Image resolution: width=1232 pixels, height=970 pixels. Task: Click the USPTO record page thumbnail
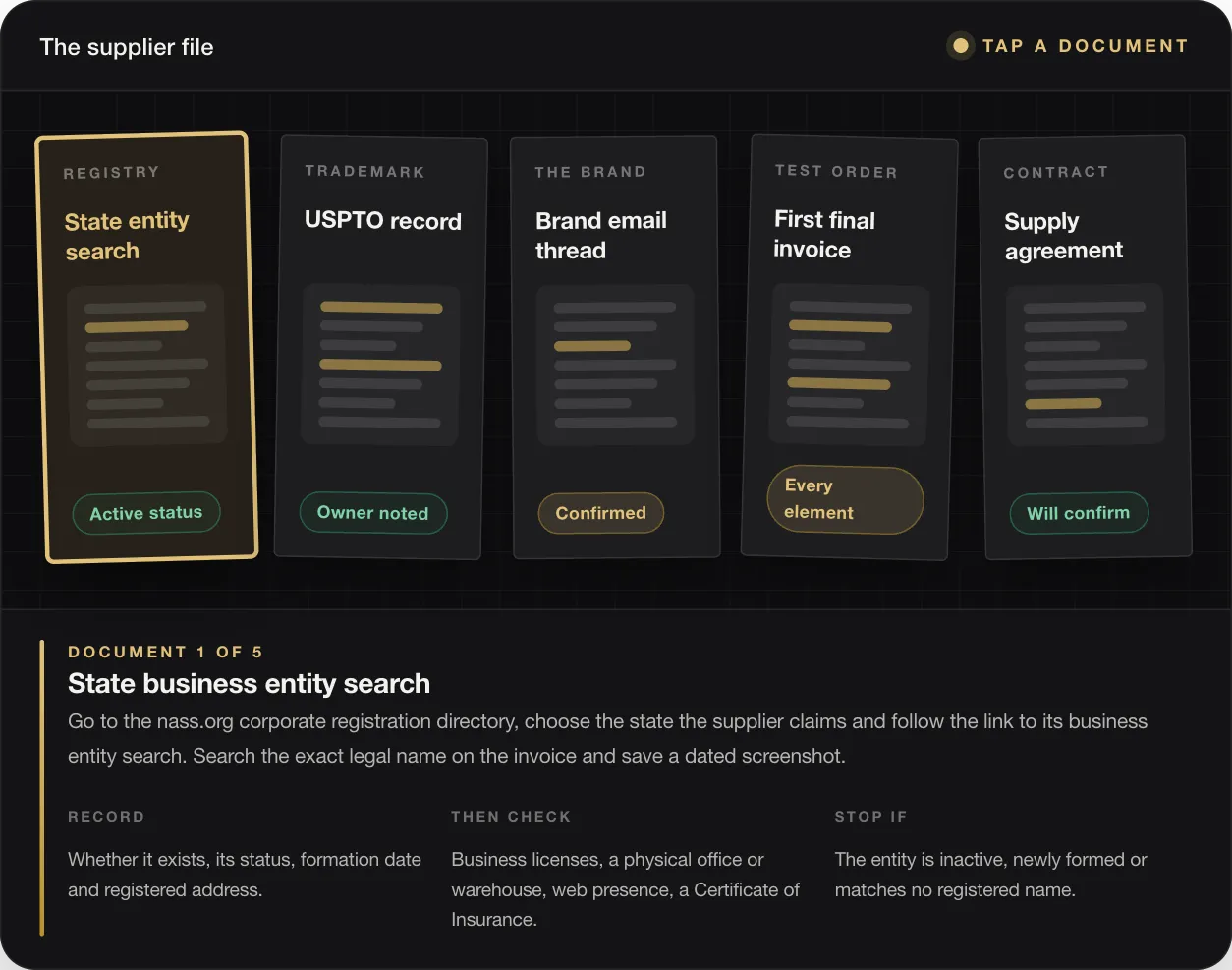click(x=380, y=365)
